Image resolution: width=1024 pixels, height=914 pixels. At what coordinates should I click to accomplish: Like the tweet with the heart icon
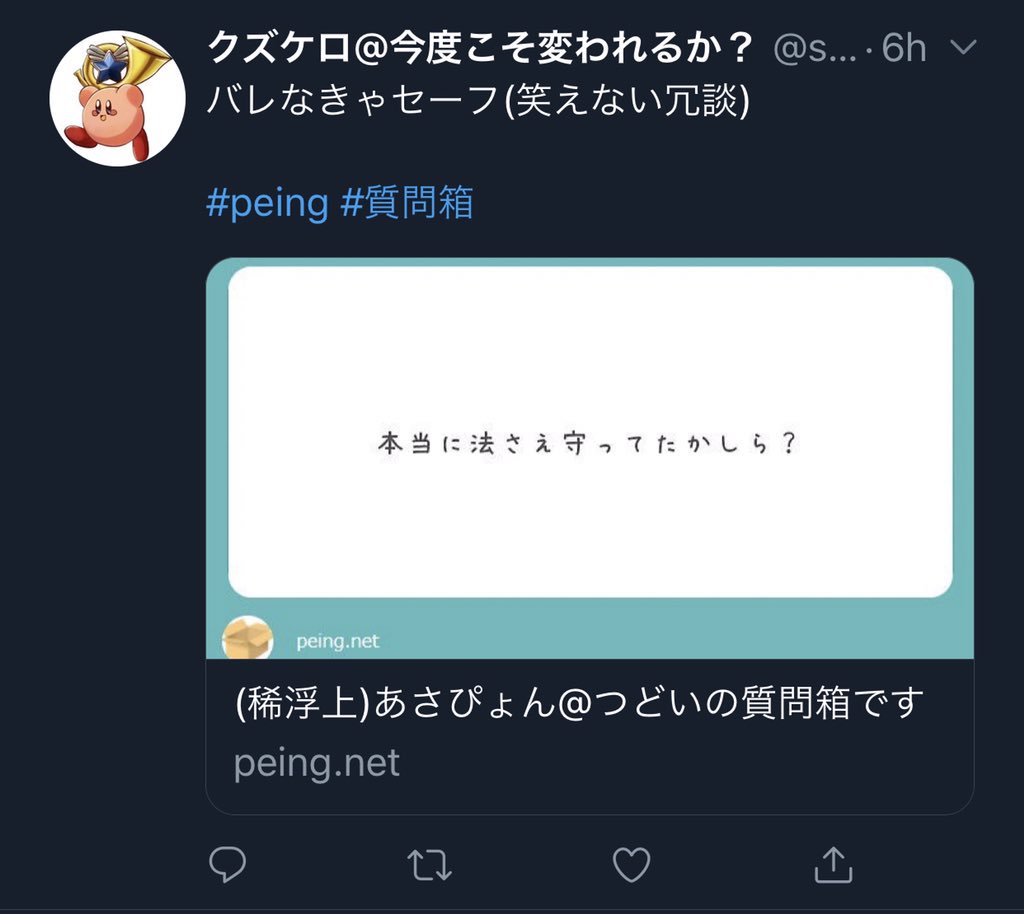pos(632,864)
